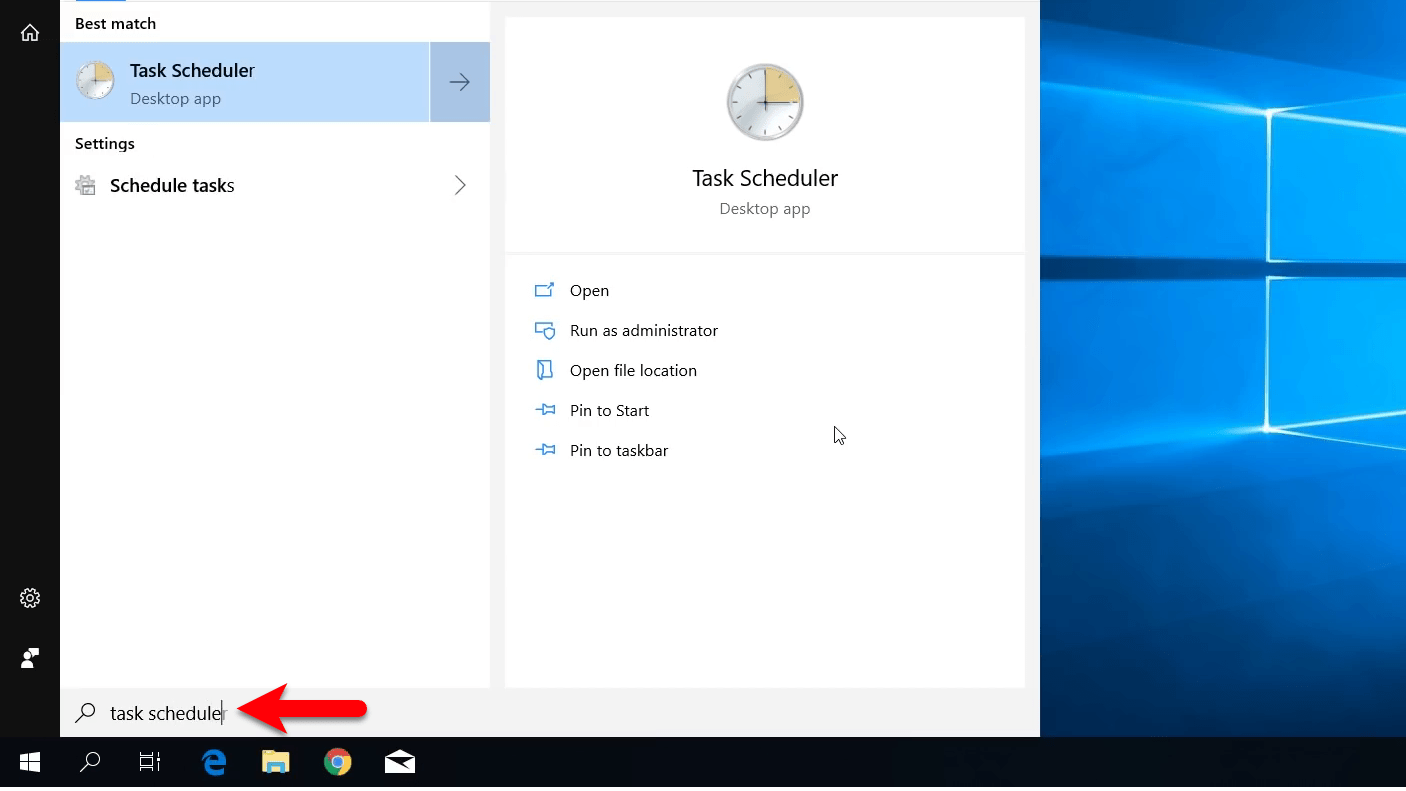Open File Explorer from taskbar
This screenshot has width=1406, height=791.
[276, 763]
